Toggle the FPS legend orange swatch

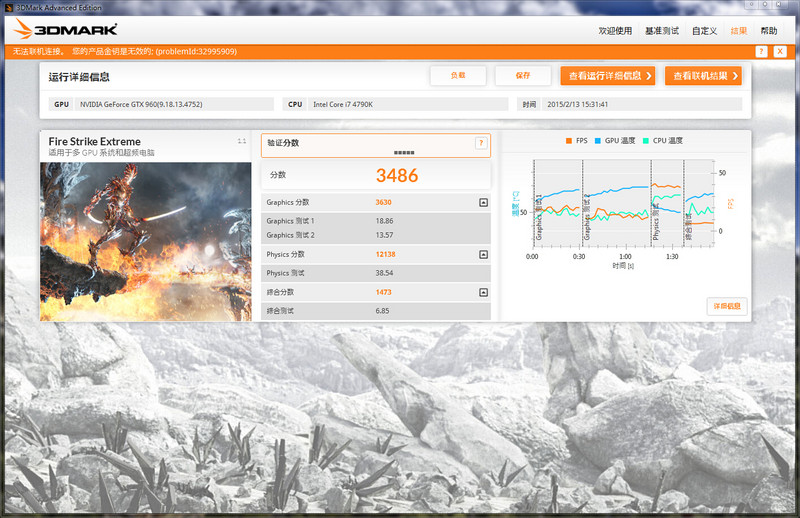568,141
